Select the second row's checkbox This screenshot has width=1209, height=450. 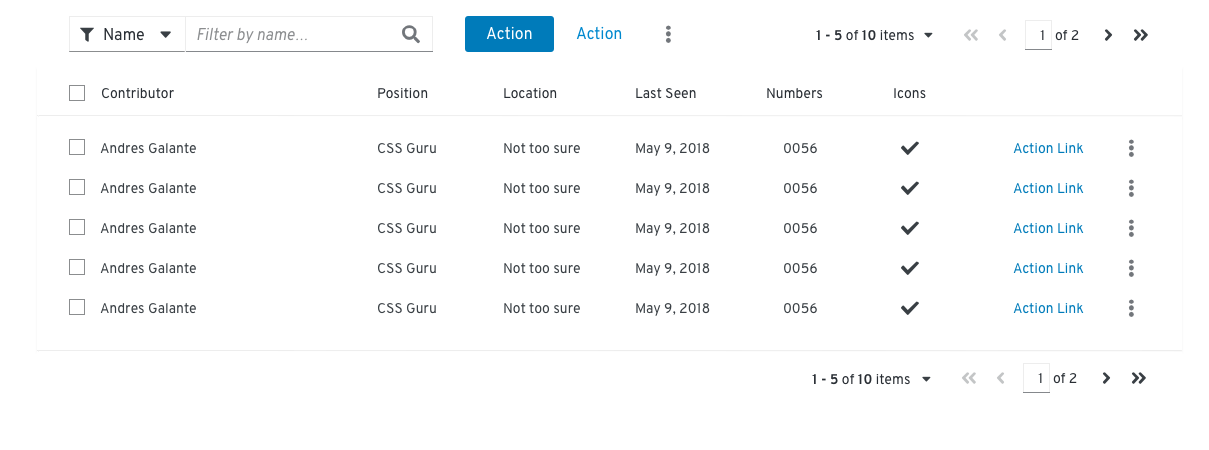tap(77, 187)
